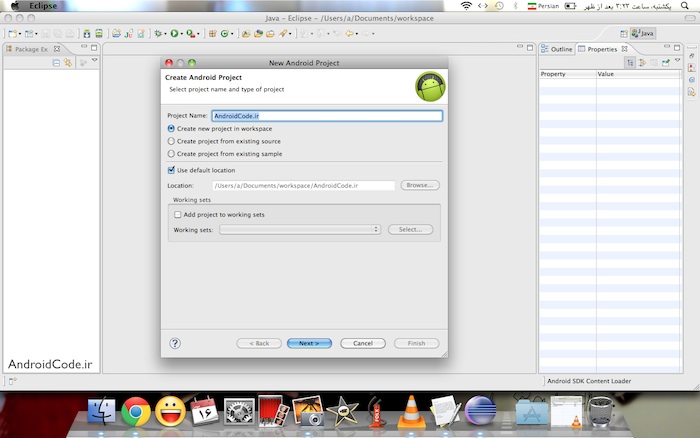Click the Debug bug toolbar icon
This screenshot has width=700, height=438.
(159, 33)
